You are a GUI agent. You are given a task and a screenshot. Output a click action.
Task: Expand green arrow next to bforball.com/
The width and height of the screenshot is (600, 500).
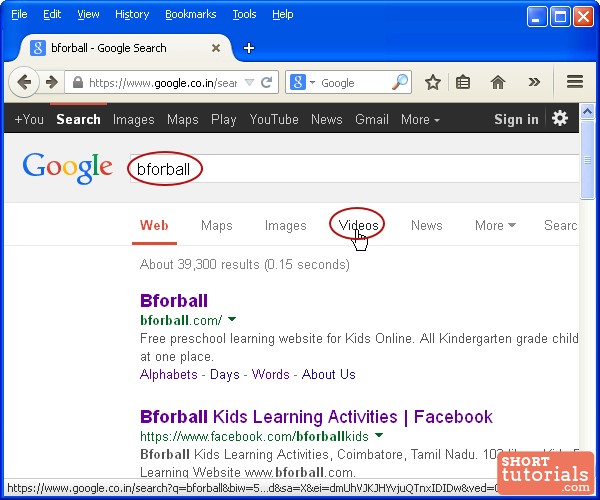232,319
